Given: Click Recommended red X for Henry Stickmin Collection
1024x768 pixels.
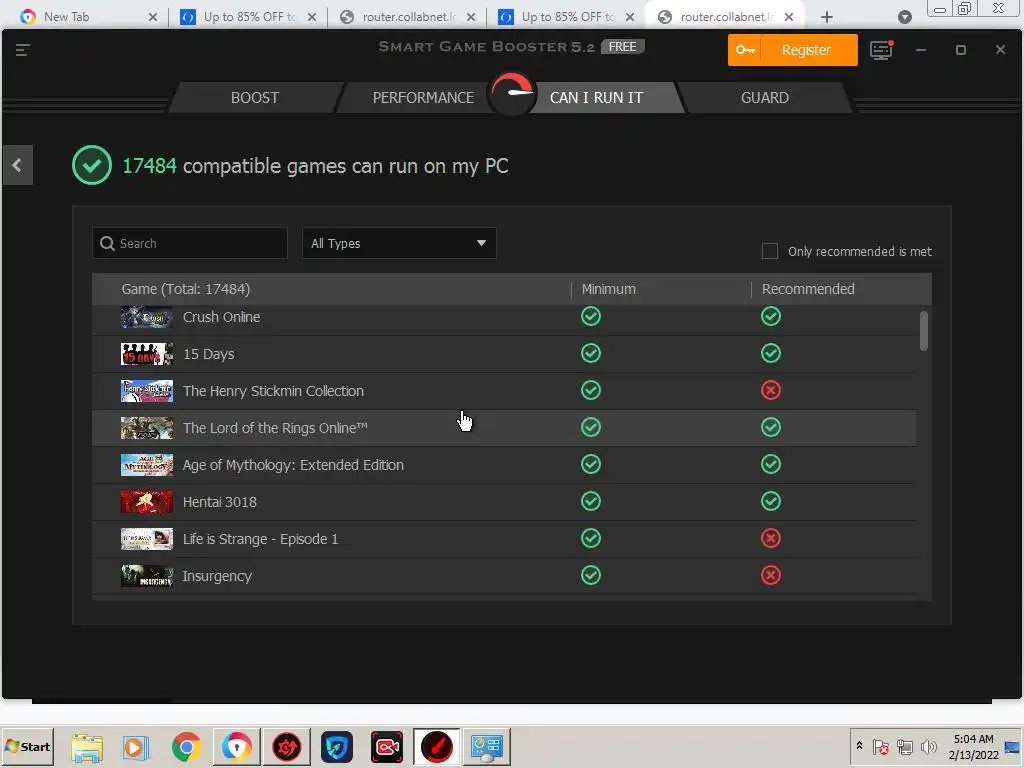Looking at the screenshot, I should pos(771,391).
